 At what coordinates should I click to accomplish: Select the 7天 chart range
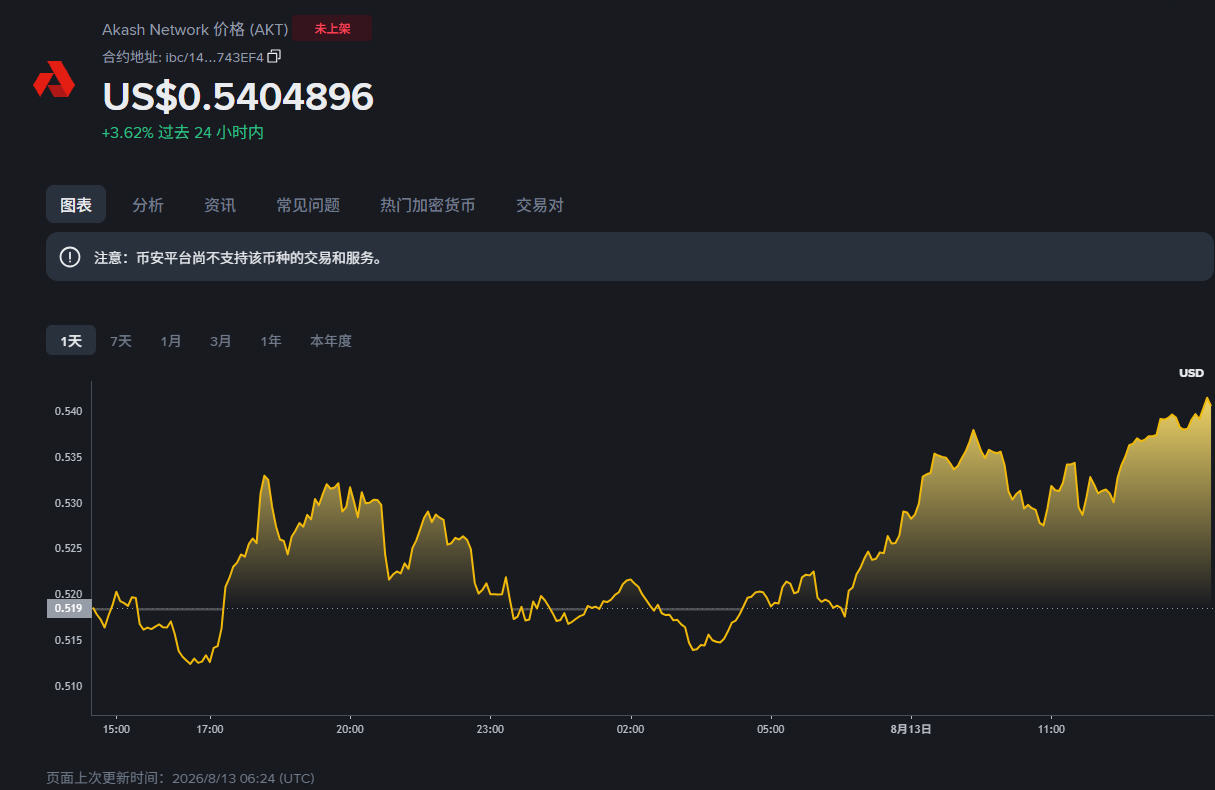click(x=121, y=341)
